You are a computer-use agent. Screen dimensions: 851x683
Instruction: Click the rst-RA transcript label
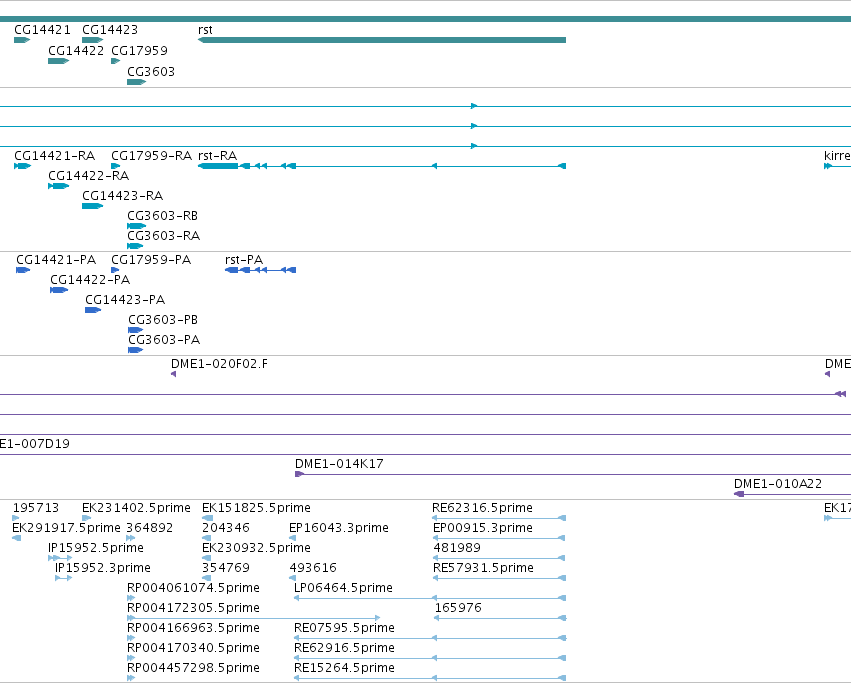point(218,156)
